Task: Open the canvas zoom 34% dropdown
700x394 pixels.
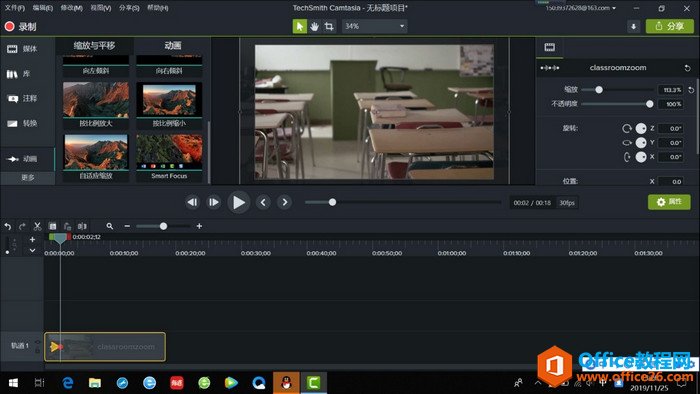Action: click(x=375, y=26)
